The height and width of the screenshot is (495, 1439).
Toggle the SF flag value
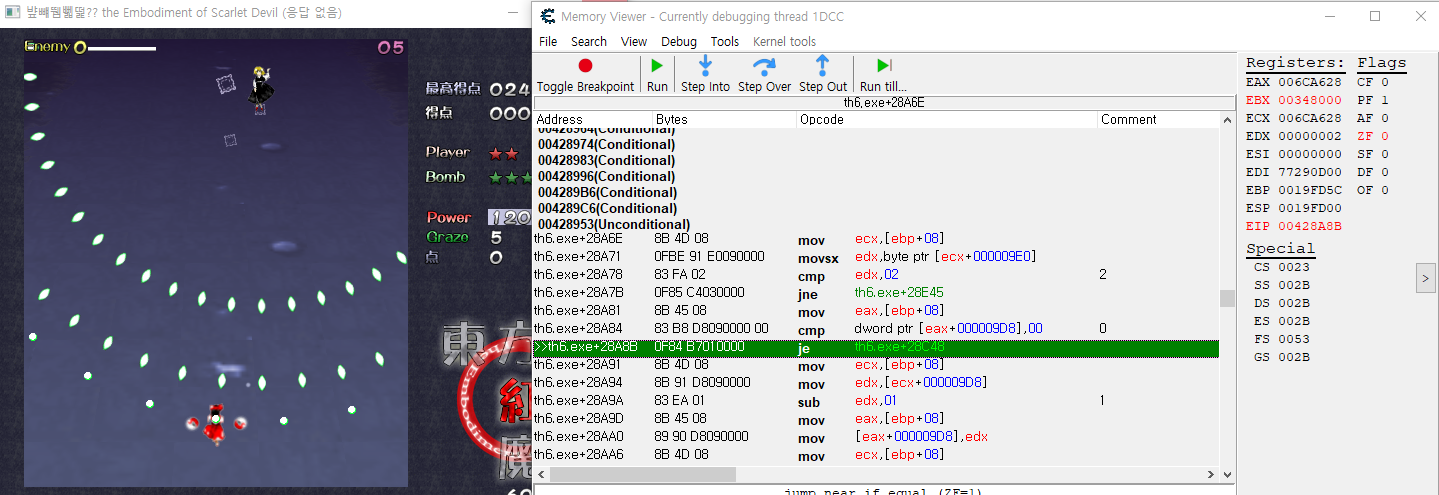coord(1384,154)
